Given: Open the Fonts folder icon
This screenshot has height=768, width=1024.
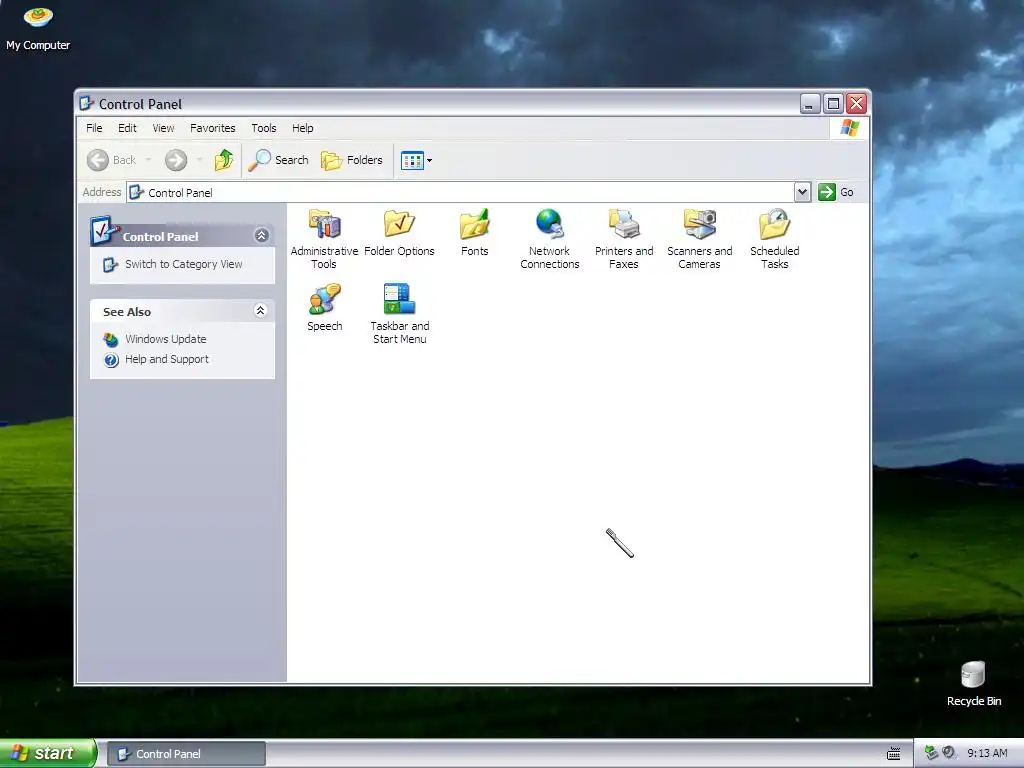Looking at the screenshot, I should [475, 225].
